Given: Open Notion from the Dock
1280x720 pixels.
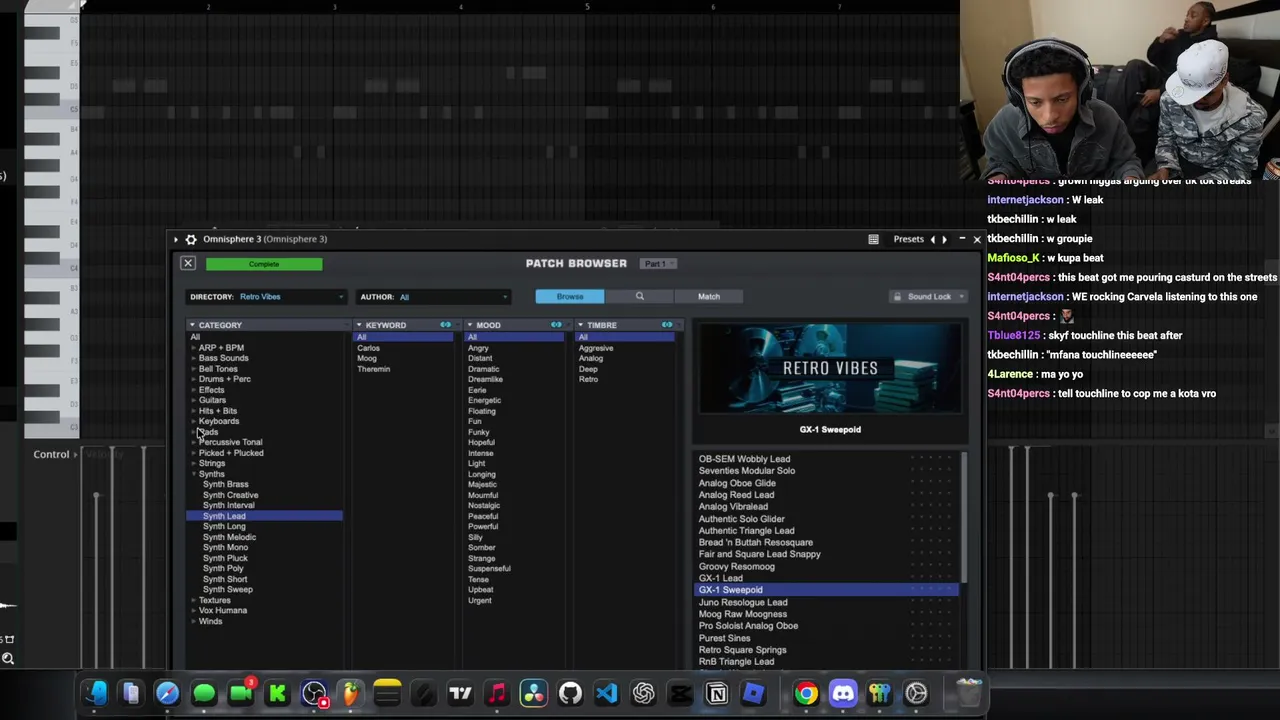Looking at the screenshot, I should click(717, 693).
